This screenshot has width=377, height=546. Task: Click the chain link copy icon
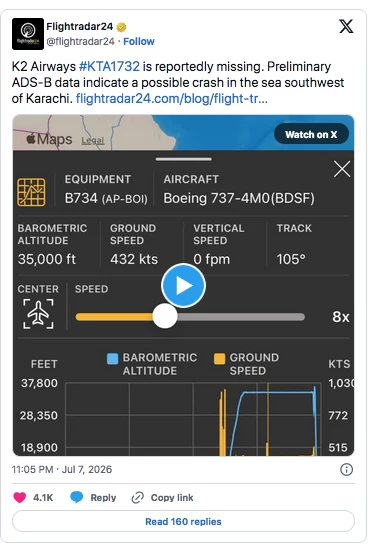point(138,498)
